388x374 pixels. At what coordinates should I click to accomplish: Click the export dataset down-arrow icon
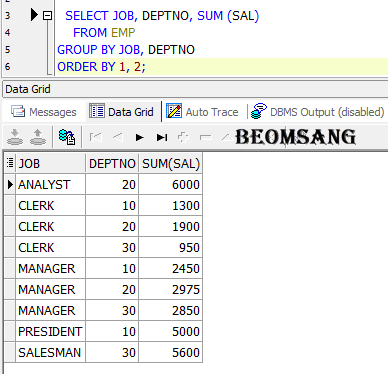click(x=15, y=137)
